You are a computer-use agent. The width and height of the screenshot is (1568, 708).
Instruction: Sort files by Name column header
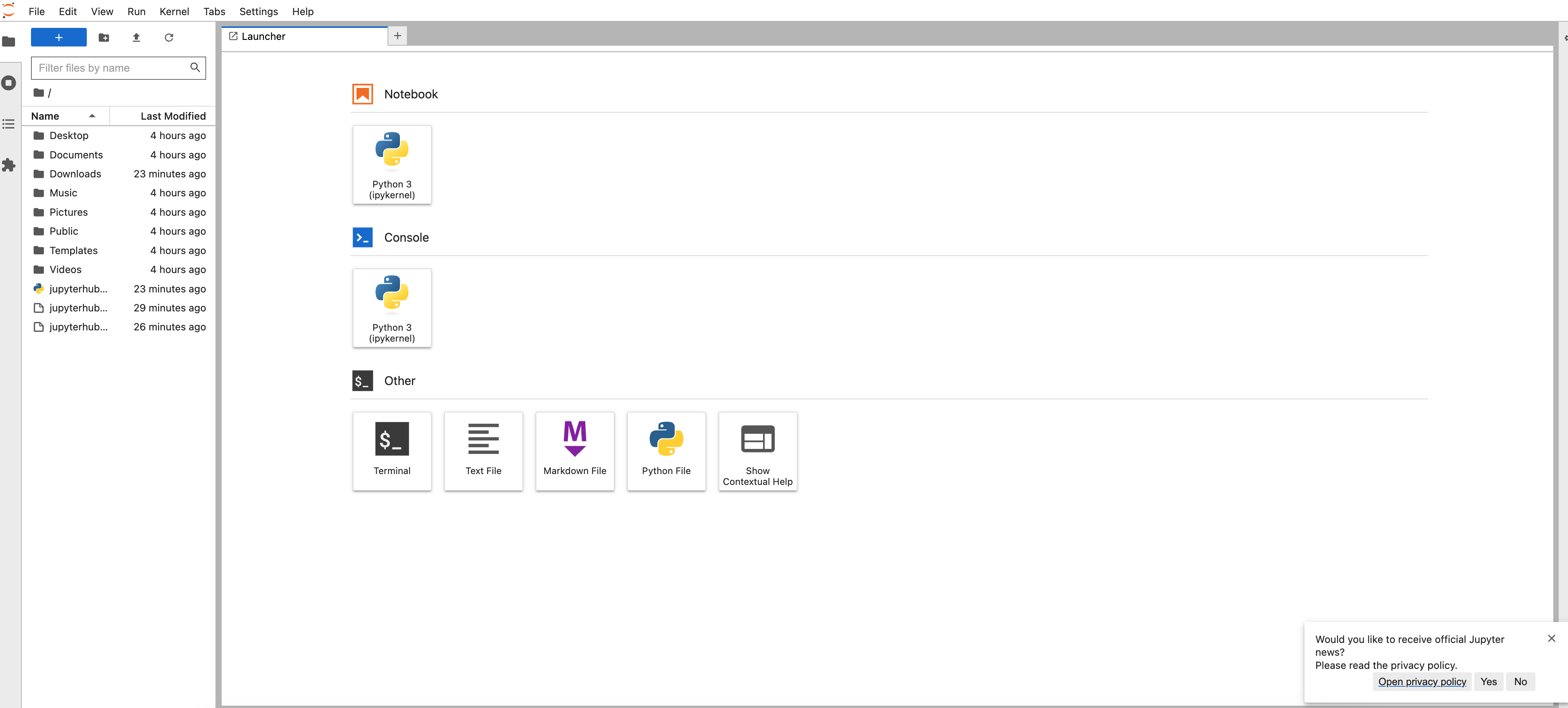(x=46, y=115)
